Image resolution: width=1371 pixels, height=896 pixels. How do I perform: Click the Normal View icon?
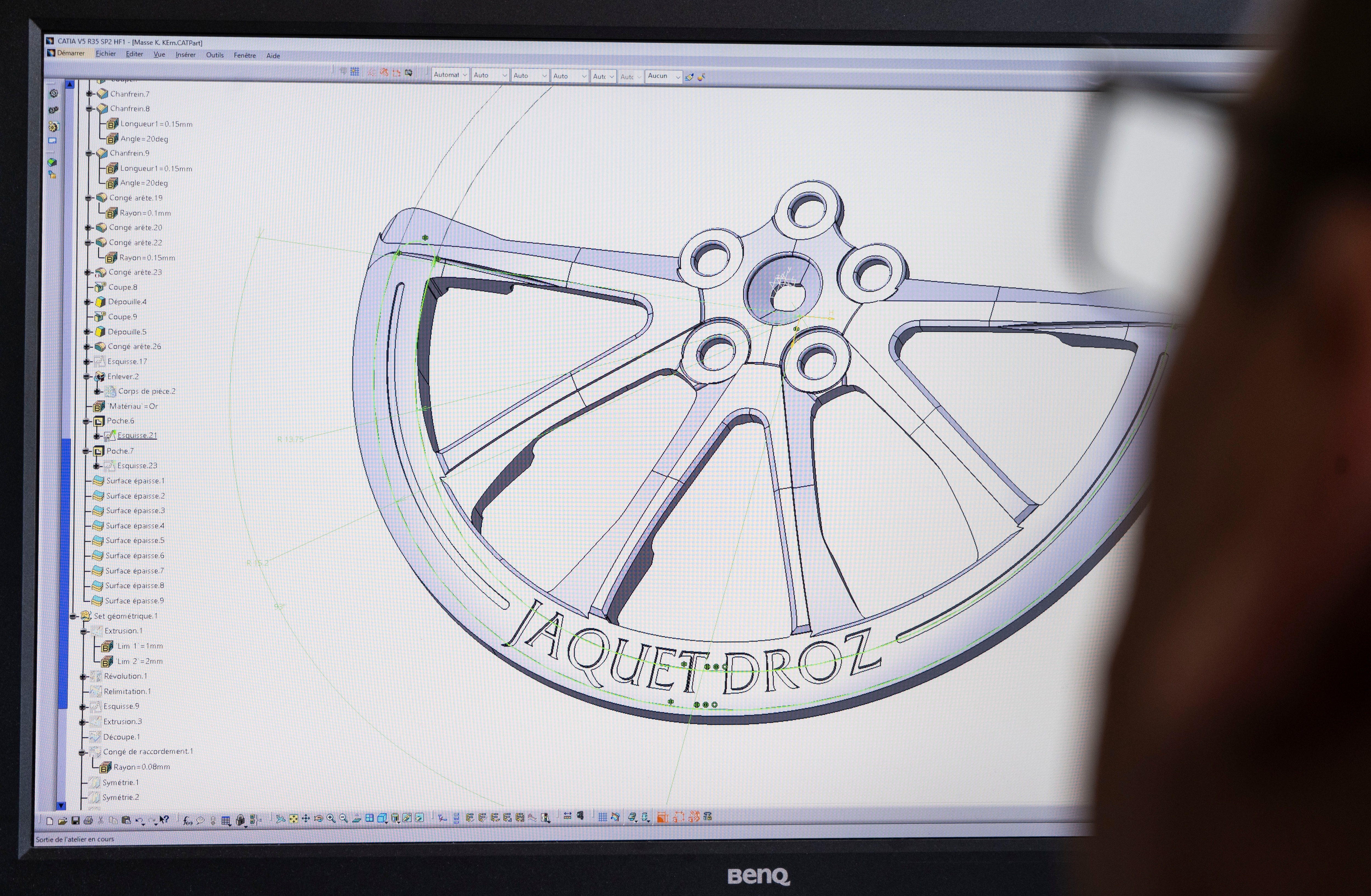[356, 818]
